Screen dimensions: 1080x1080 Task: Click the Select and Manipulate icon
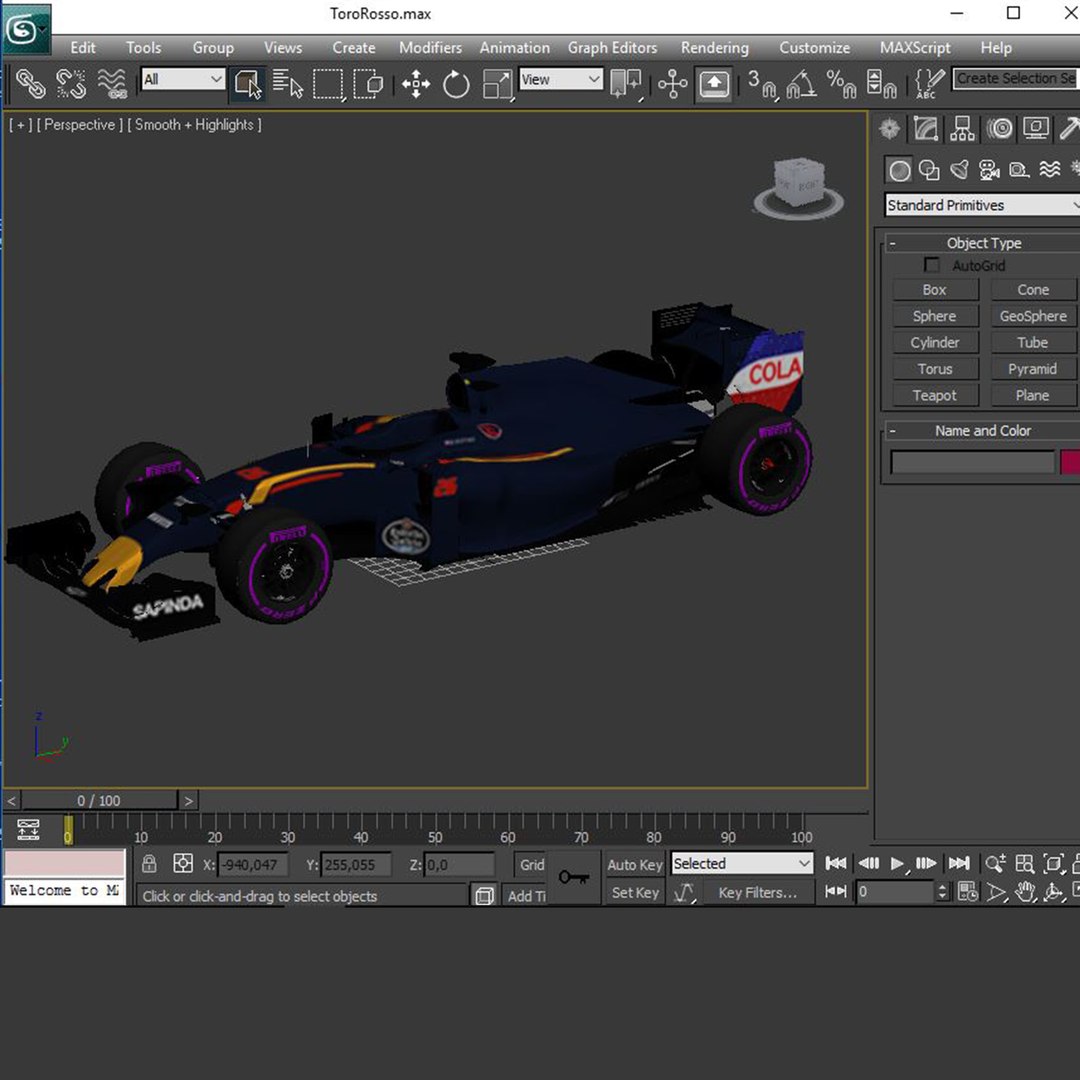pyautogui.click(x=672, y=83)
